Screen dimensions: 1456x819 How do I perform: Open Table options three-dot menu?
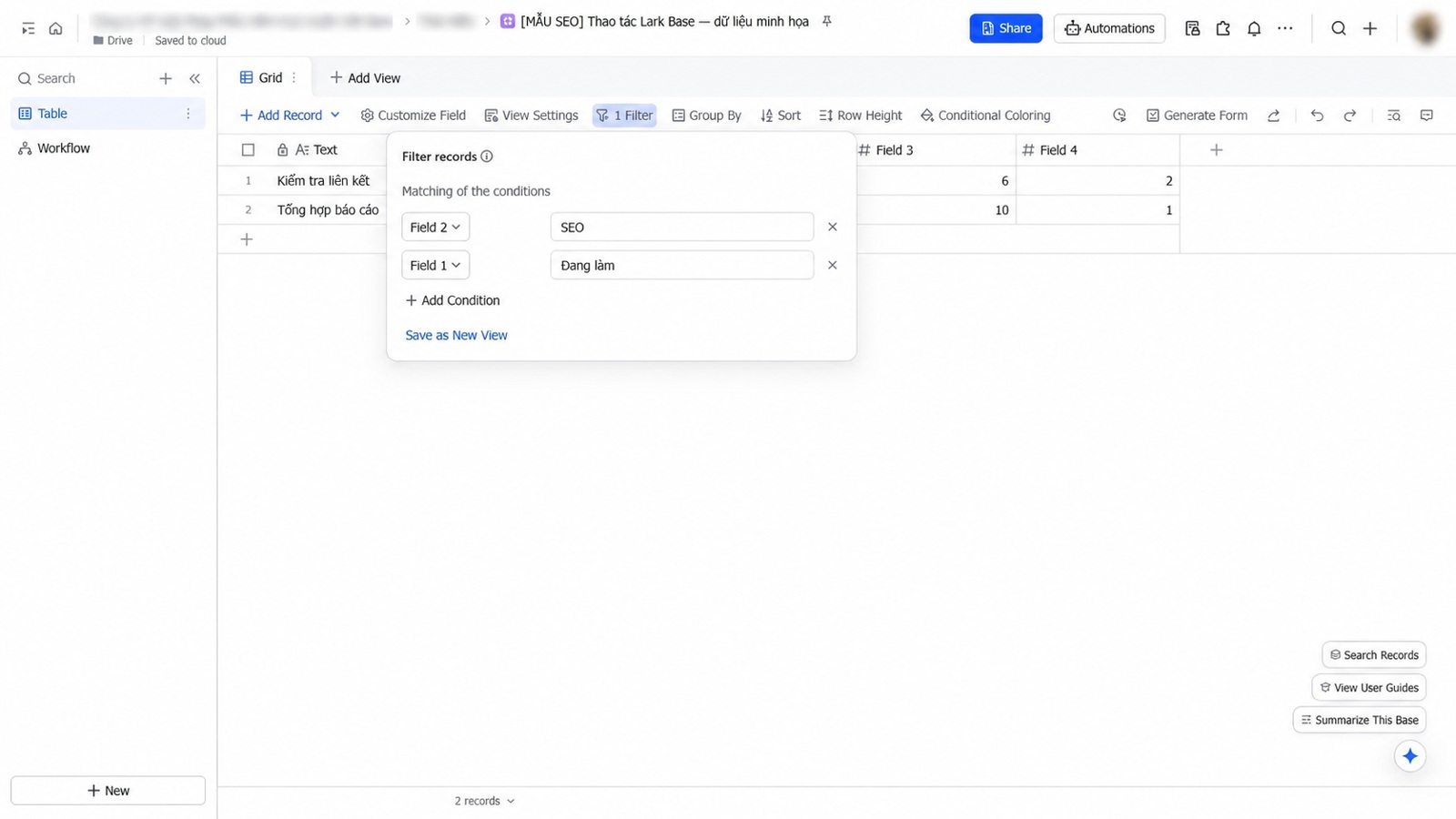tap(188, 114)
